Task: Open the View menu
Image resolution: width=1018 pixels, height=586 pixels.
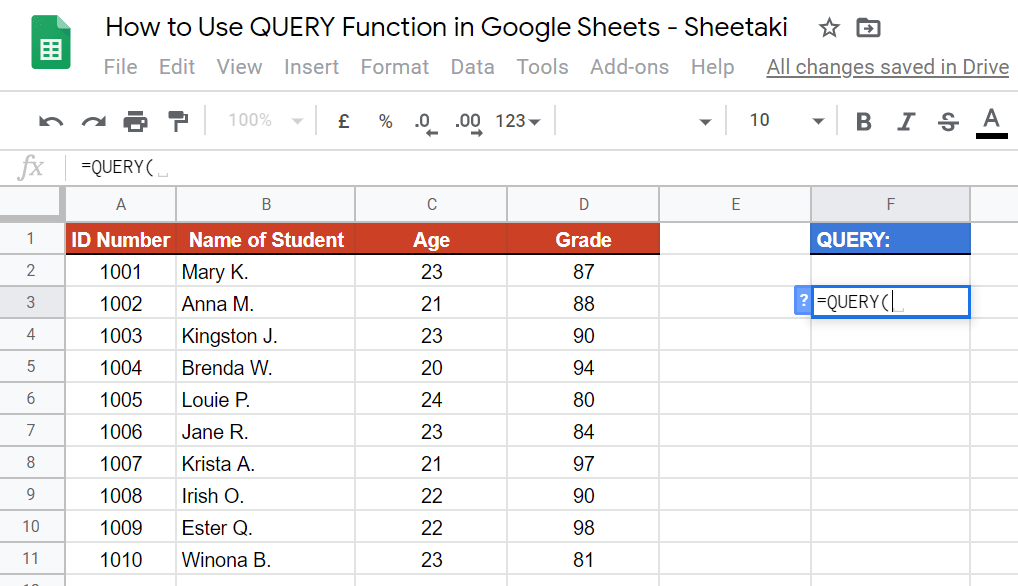Action: [x=239, y=67]
